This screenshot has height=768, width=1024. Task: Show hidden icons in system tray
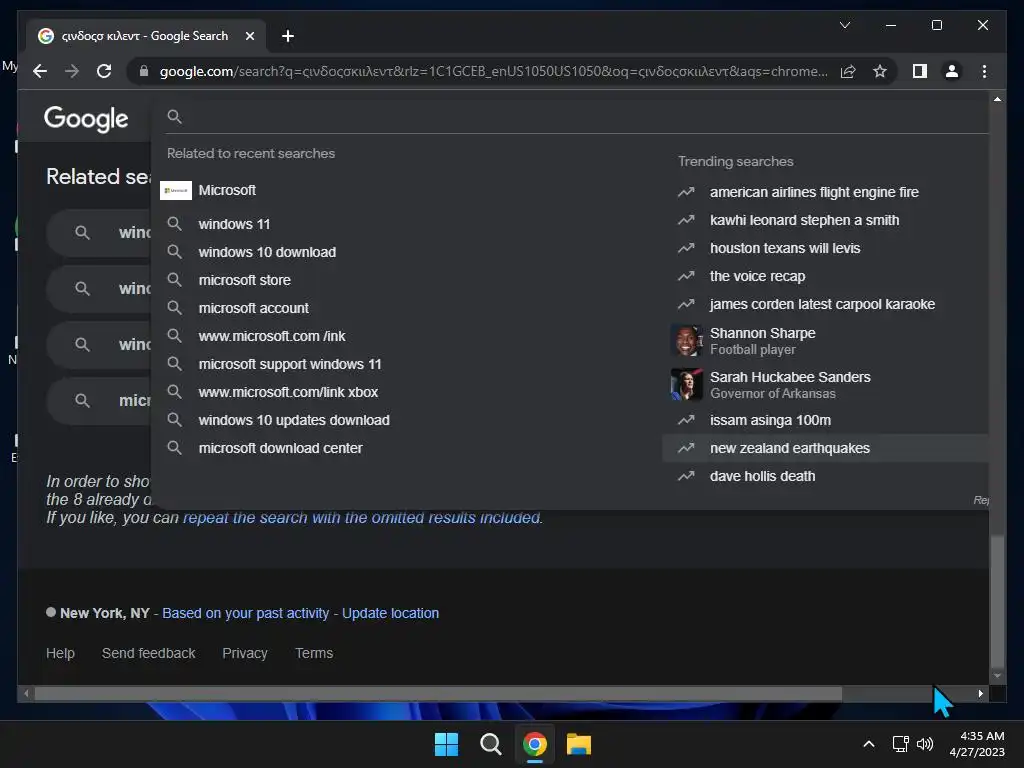pyautogui.click(x=869, y=744)
